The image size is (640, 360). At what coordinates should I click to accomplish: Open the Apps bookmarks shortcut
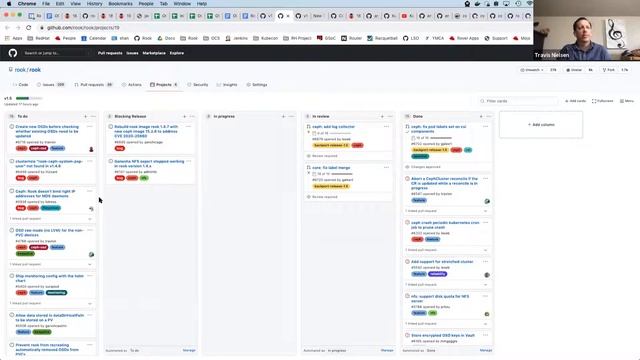point(14,38)
